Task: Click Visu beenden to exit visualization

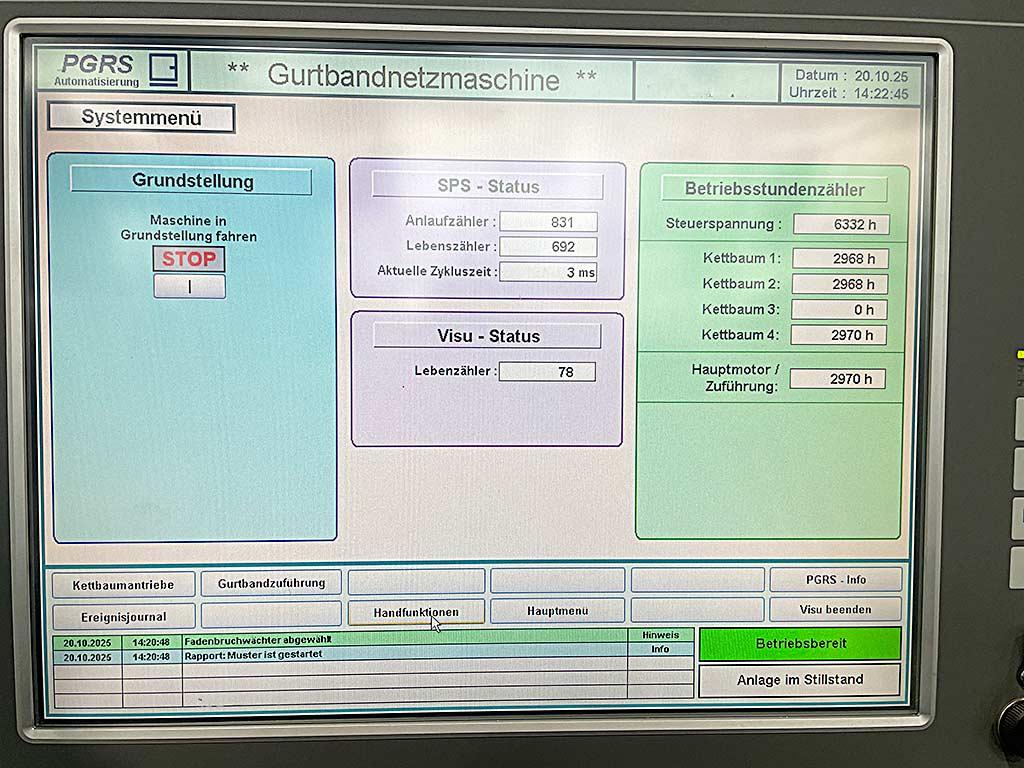Action: coord(835,609)
